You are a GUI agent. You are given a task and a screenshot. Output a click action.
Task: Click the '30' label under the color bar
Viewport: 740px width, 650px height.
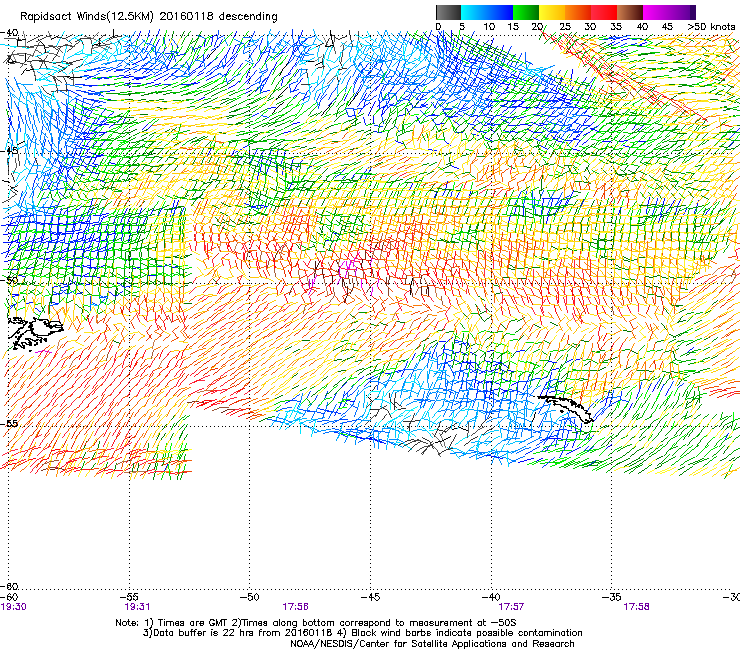pos(590,27)
